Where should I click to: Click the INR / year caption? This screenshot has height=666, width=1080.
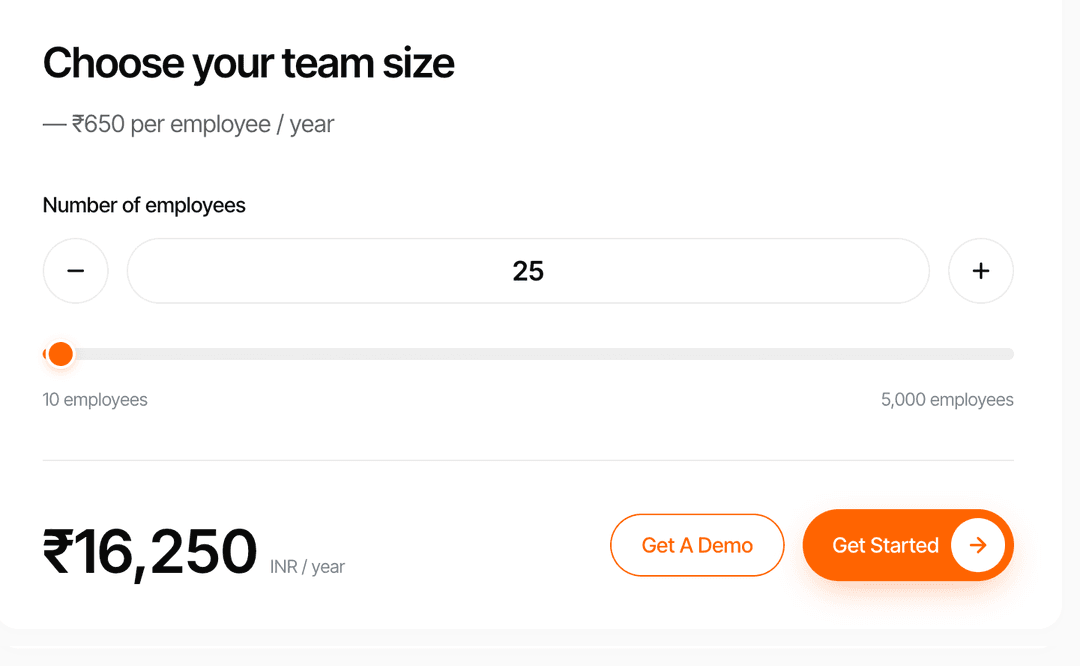coord(307,567)
